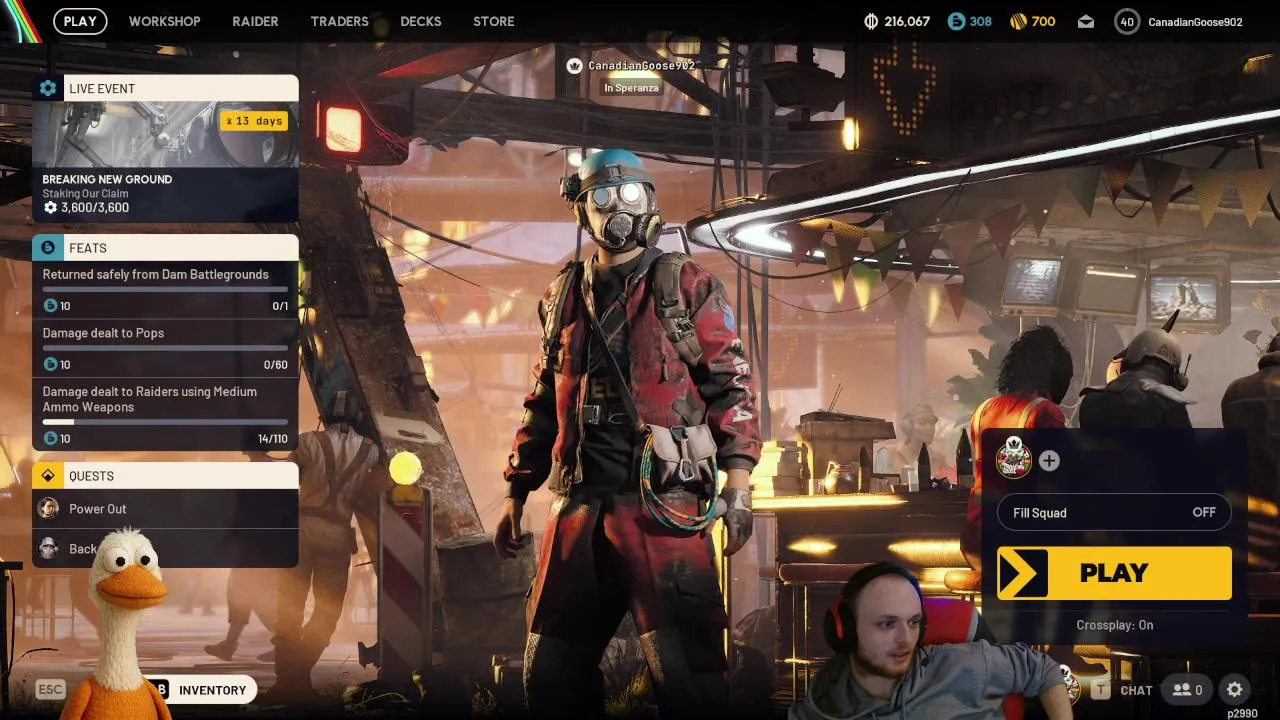Click the QUESTS panel header
The image size is (1280, 720).
click(165, 476)
